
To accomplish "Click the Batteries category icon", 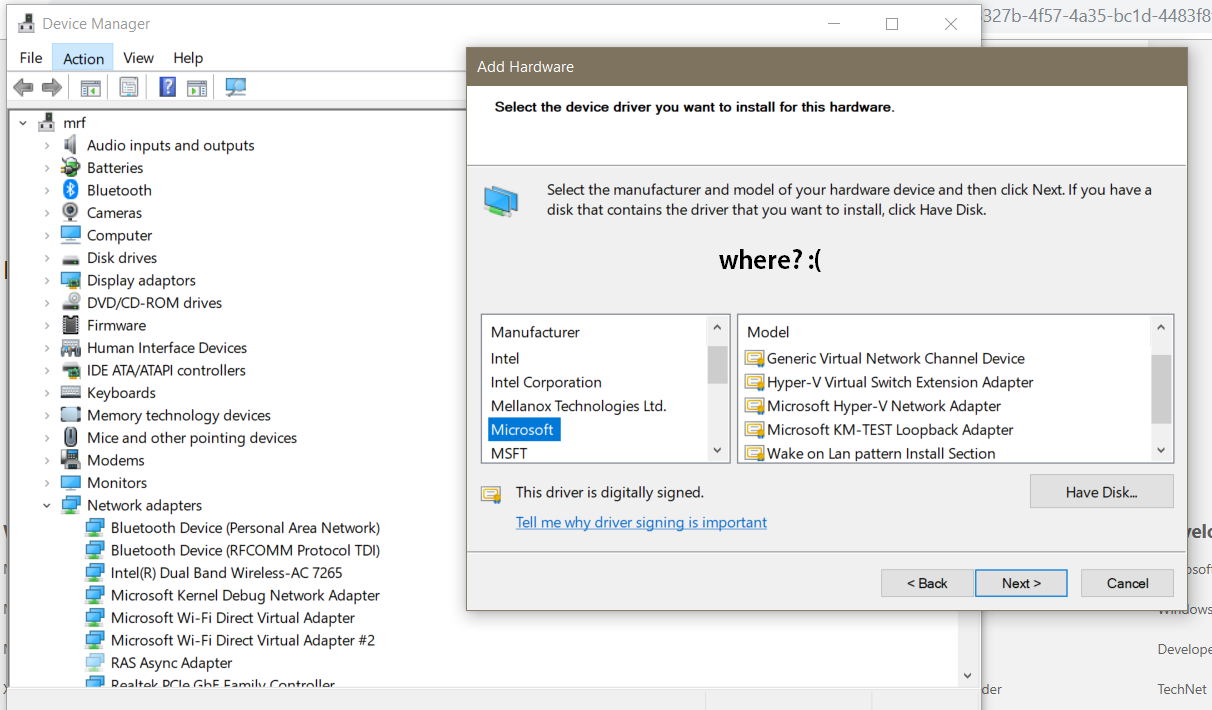I will (70, 168).
